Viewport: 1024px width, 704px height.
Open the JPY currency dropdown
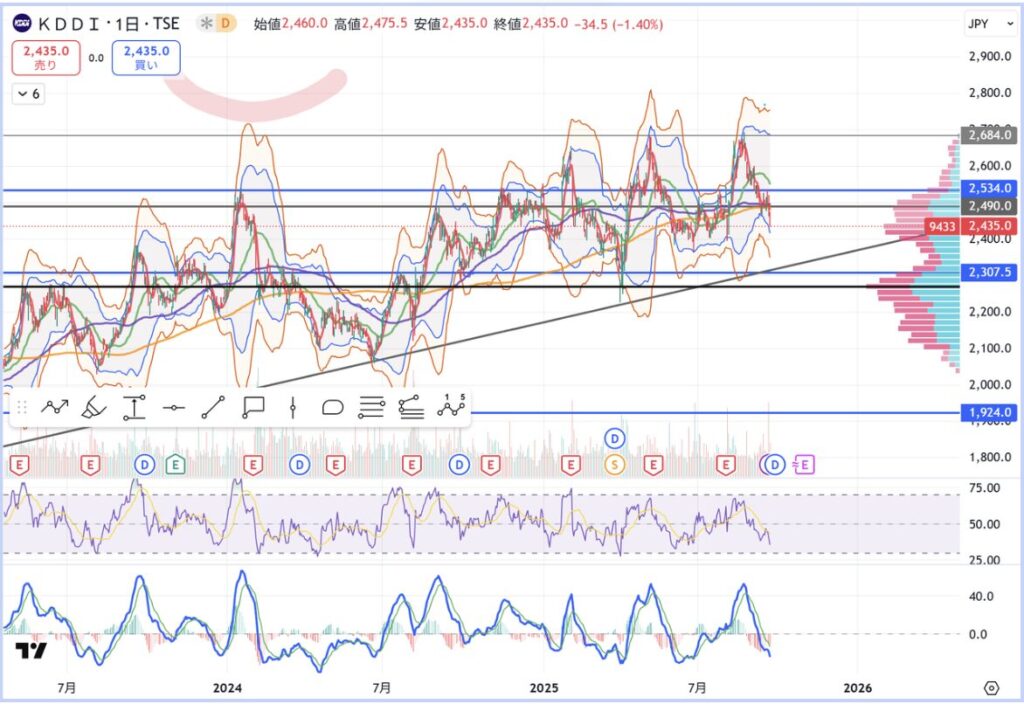[980, 23]
